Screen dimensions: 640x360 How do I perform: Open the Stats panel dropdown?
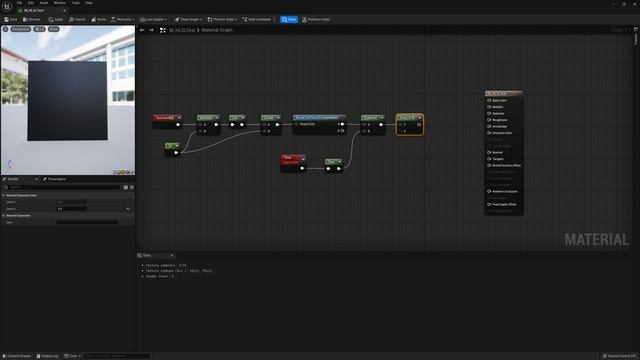click(172, 256)
